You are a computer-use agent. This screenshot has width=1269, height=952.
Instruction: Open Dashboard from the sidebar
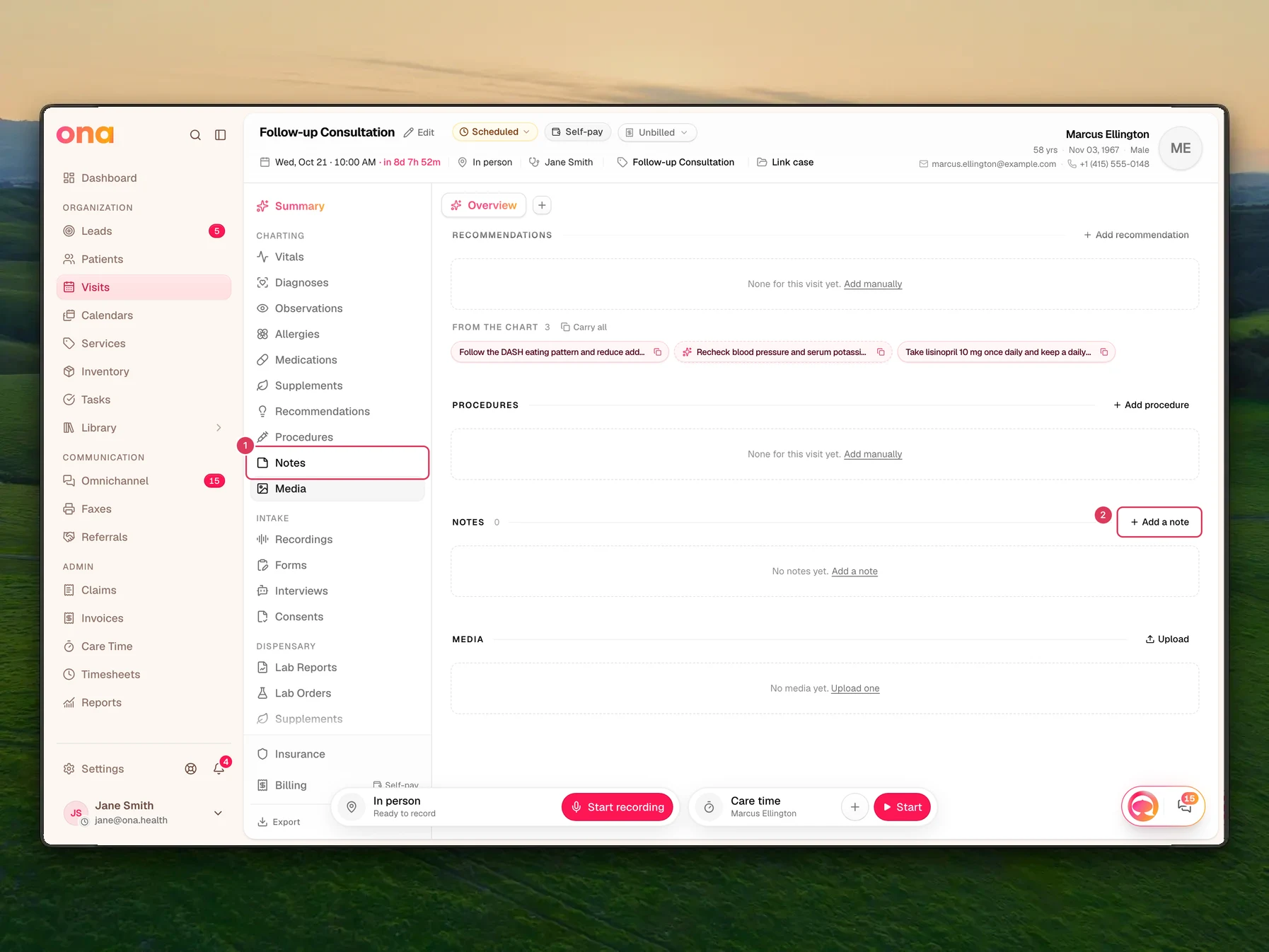(144, 178)
